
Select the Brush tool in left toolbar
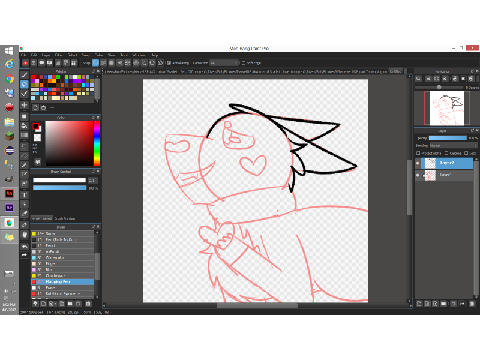point(24,75)
